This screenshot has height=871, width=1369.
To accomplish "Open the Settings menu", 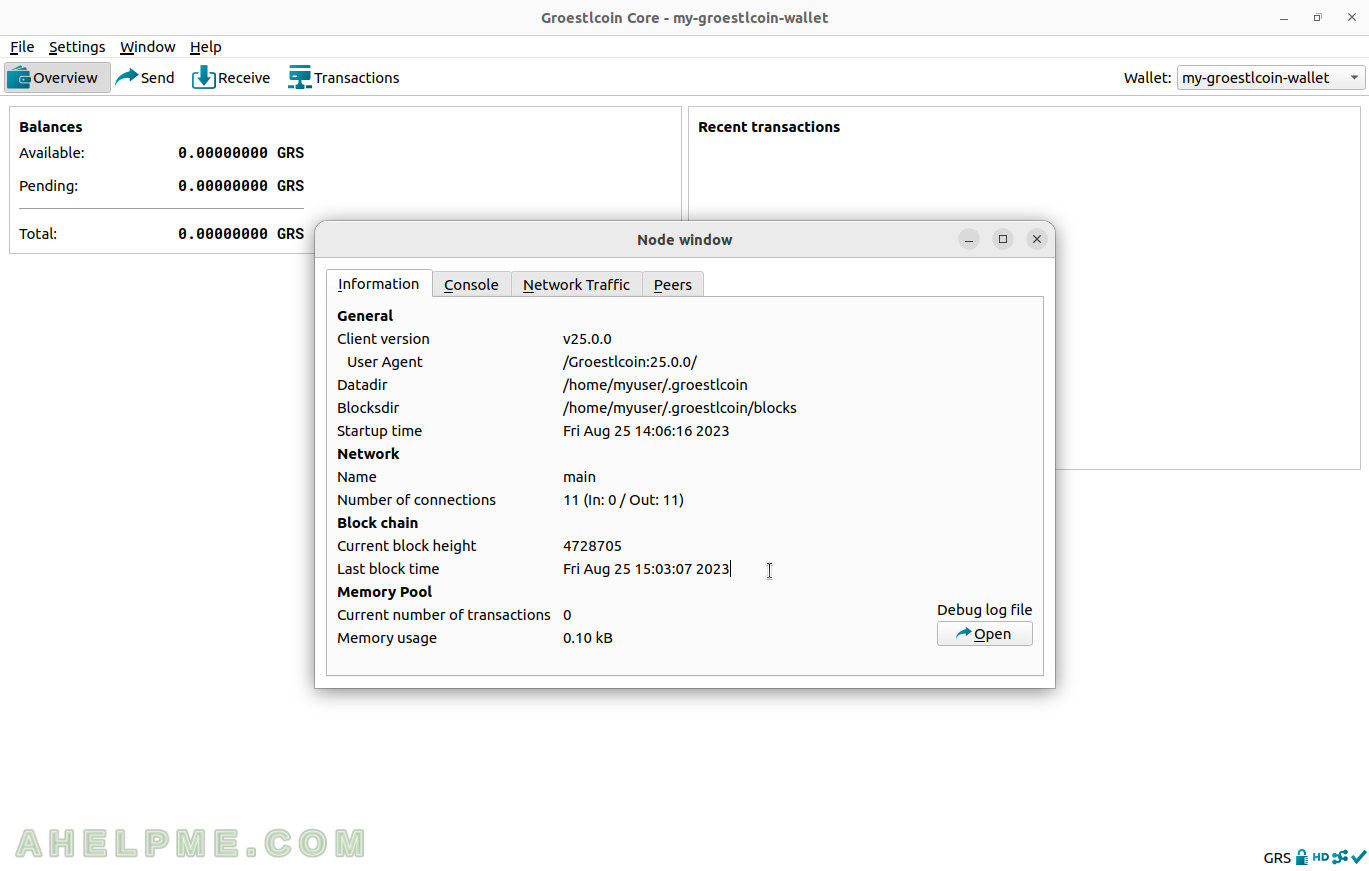I will (77, 47).
